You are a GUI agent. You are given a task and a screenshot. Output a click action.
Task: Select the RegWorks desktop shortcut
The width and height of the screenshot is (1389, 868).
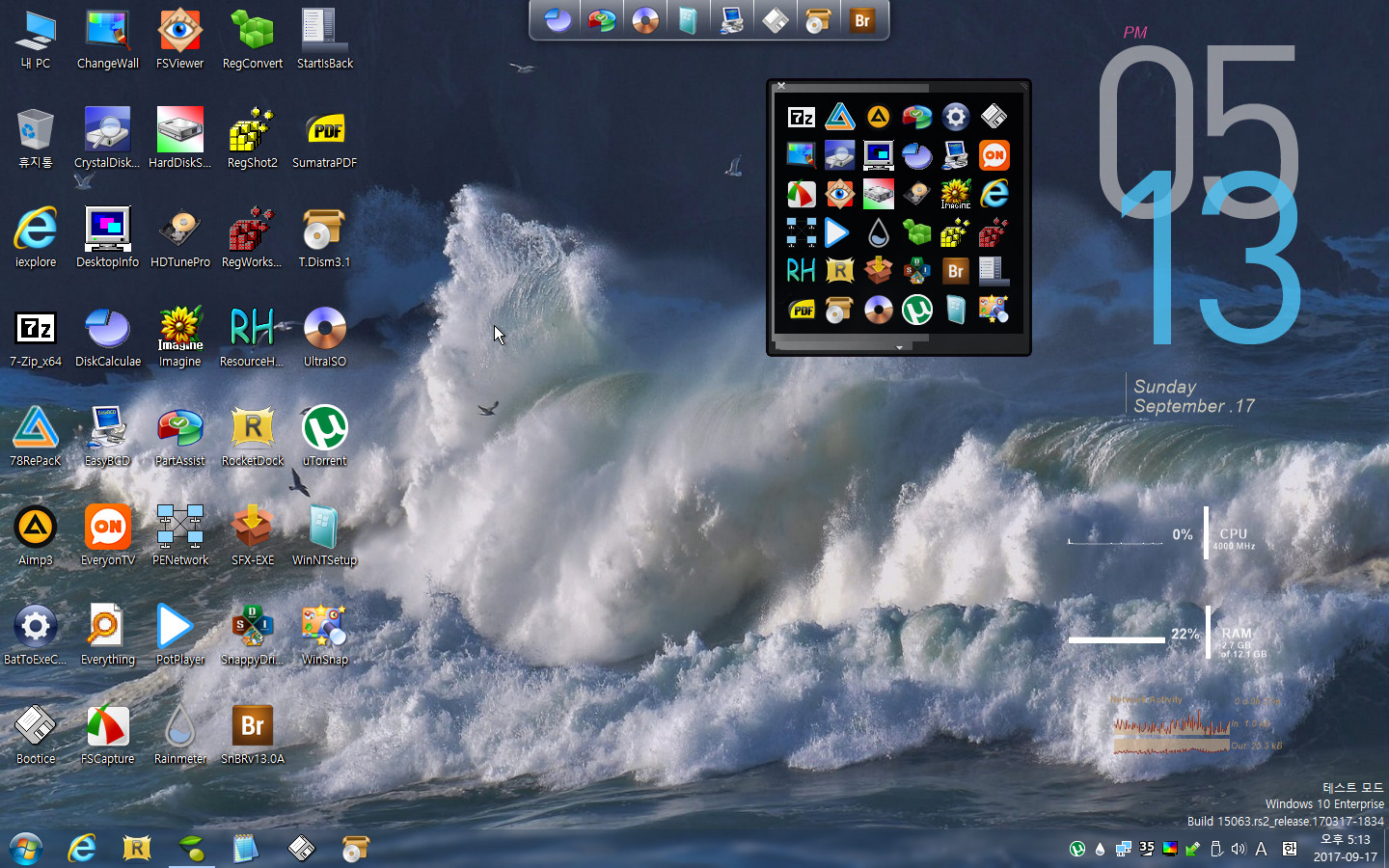(253, 238)
